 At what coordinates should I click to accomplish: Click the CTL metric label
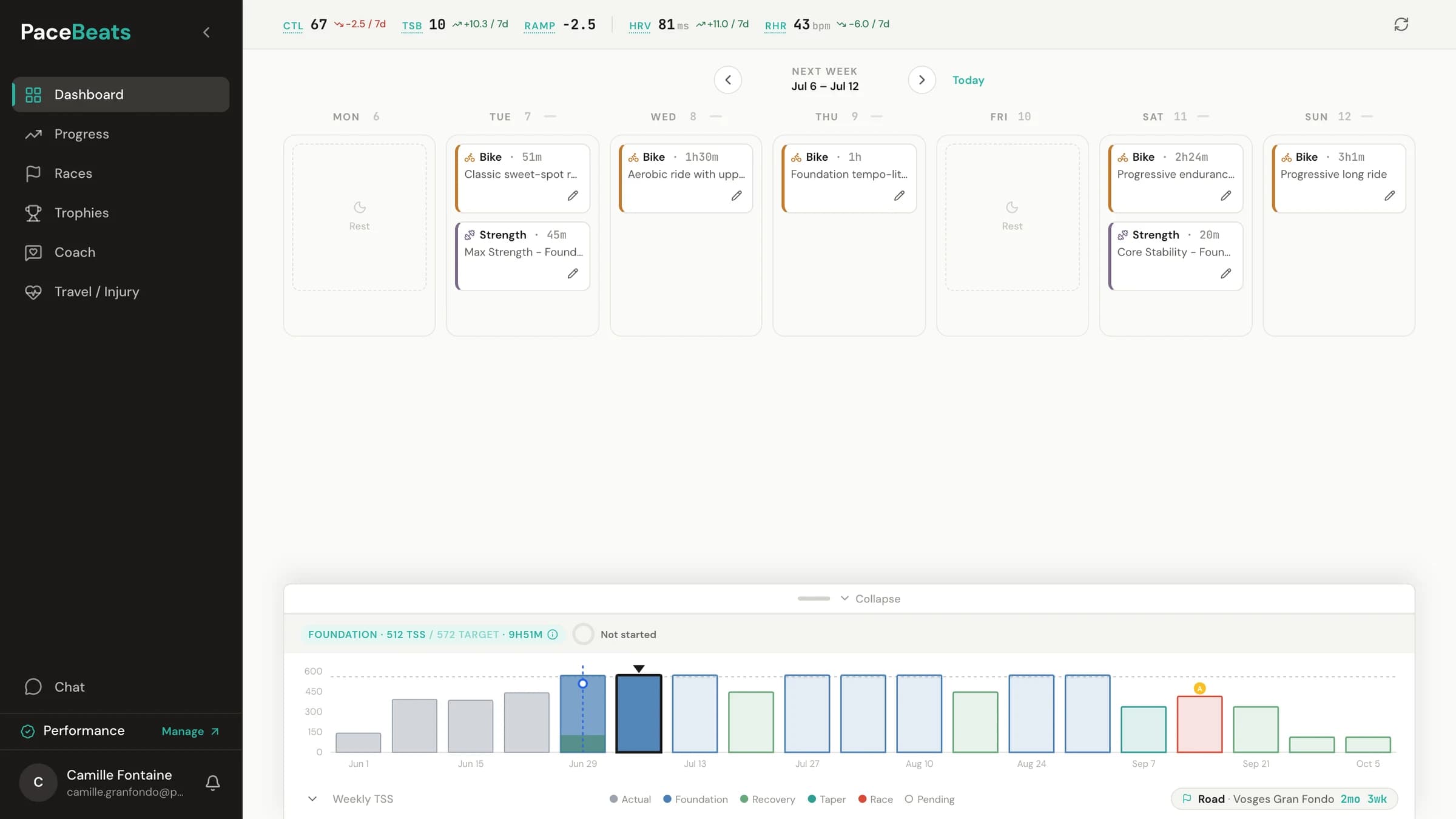293,25
